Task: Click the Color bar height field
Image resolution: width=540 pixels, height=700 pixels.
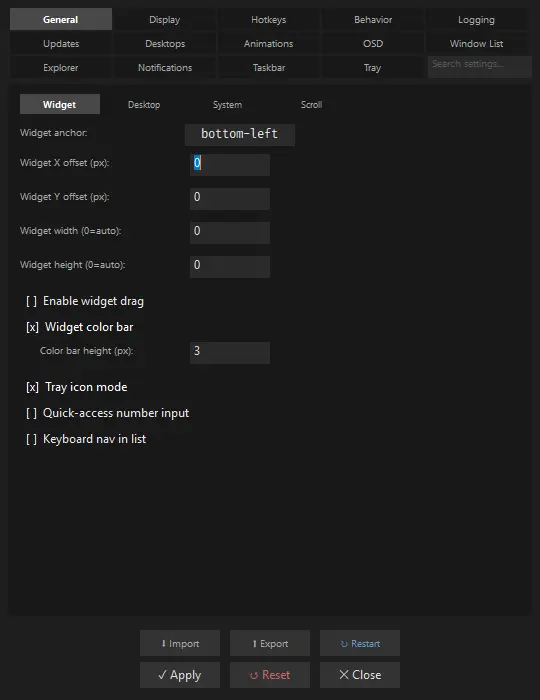Action: point(230,353)
